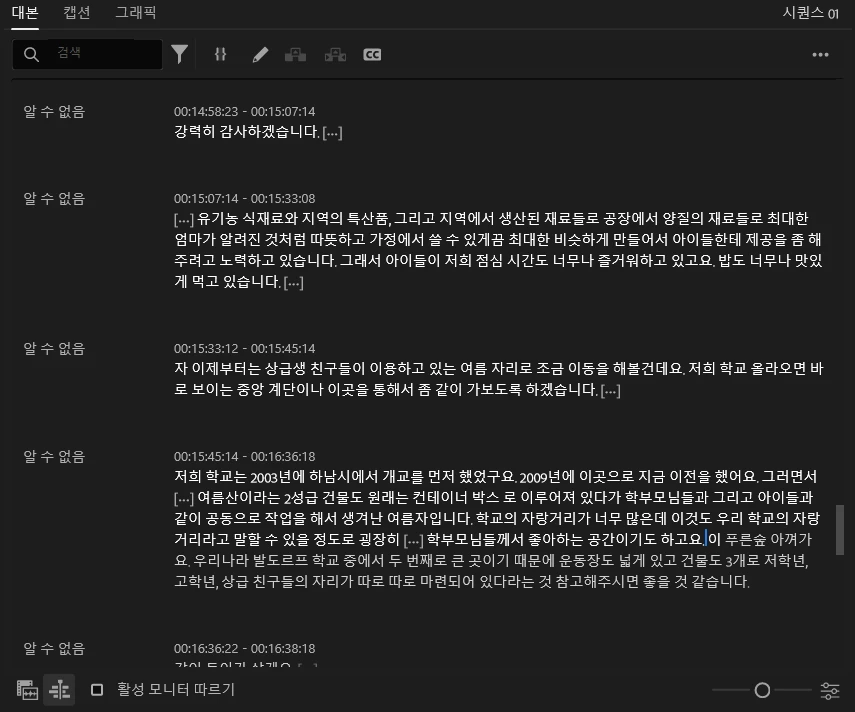Click the 검색 search field
Viewport: 855px width, 712px height.
coord(87,54)
